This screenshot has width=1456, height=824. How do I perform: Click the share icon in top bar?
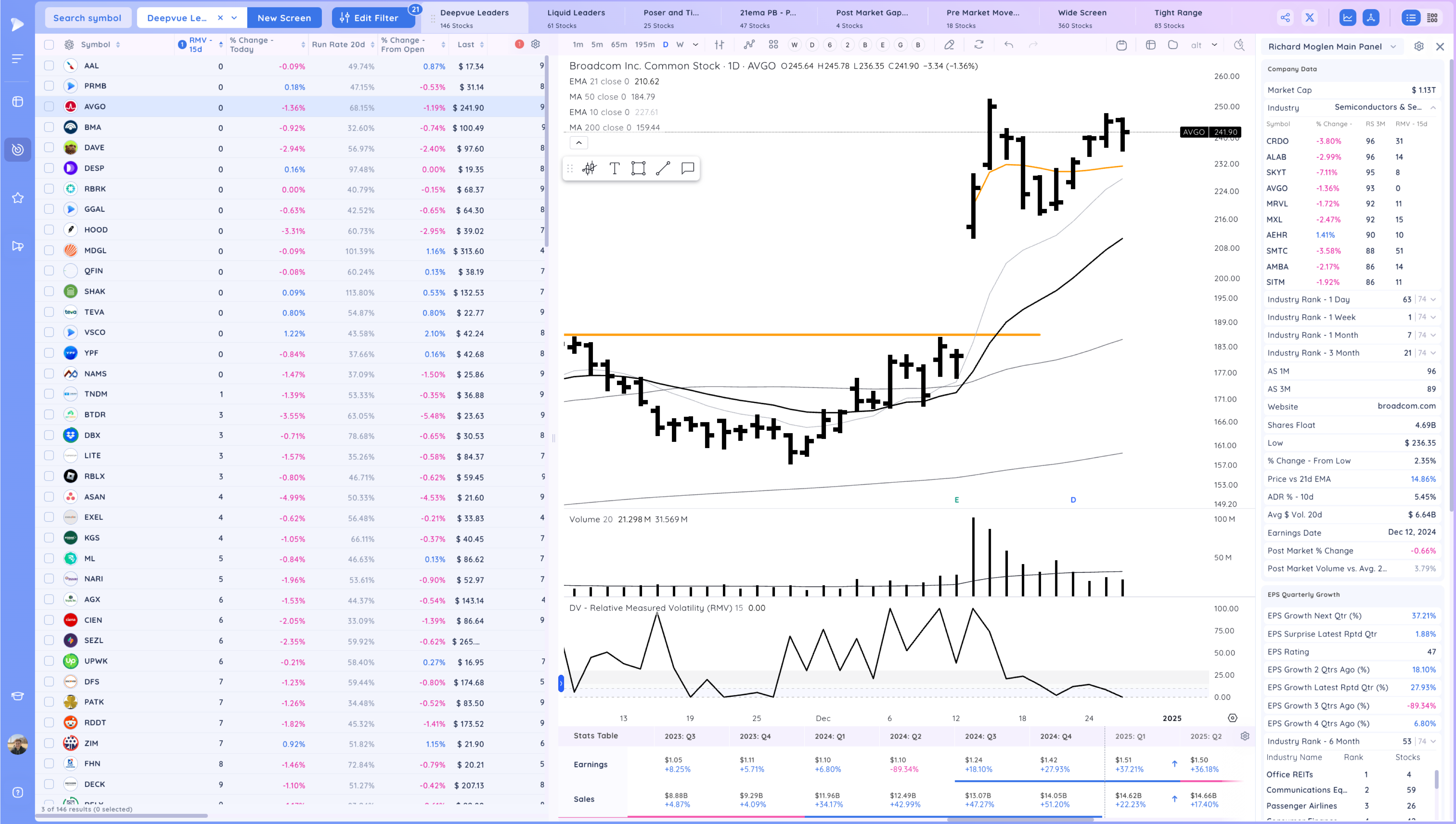tap(1285, 17)
